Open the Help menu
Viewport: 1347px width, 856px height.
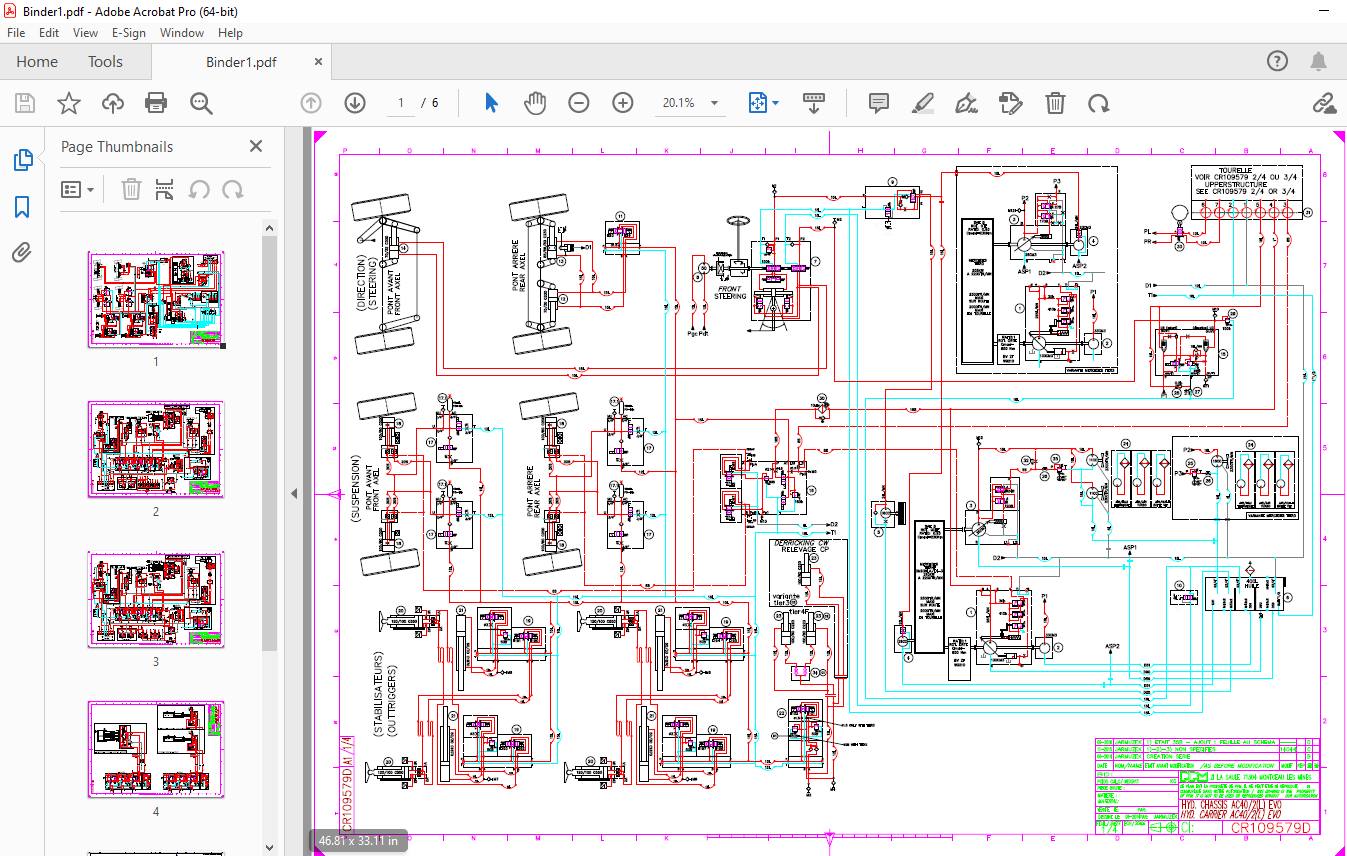click(x=230, y=33)
